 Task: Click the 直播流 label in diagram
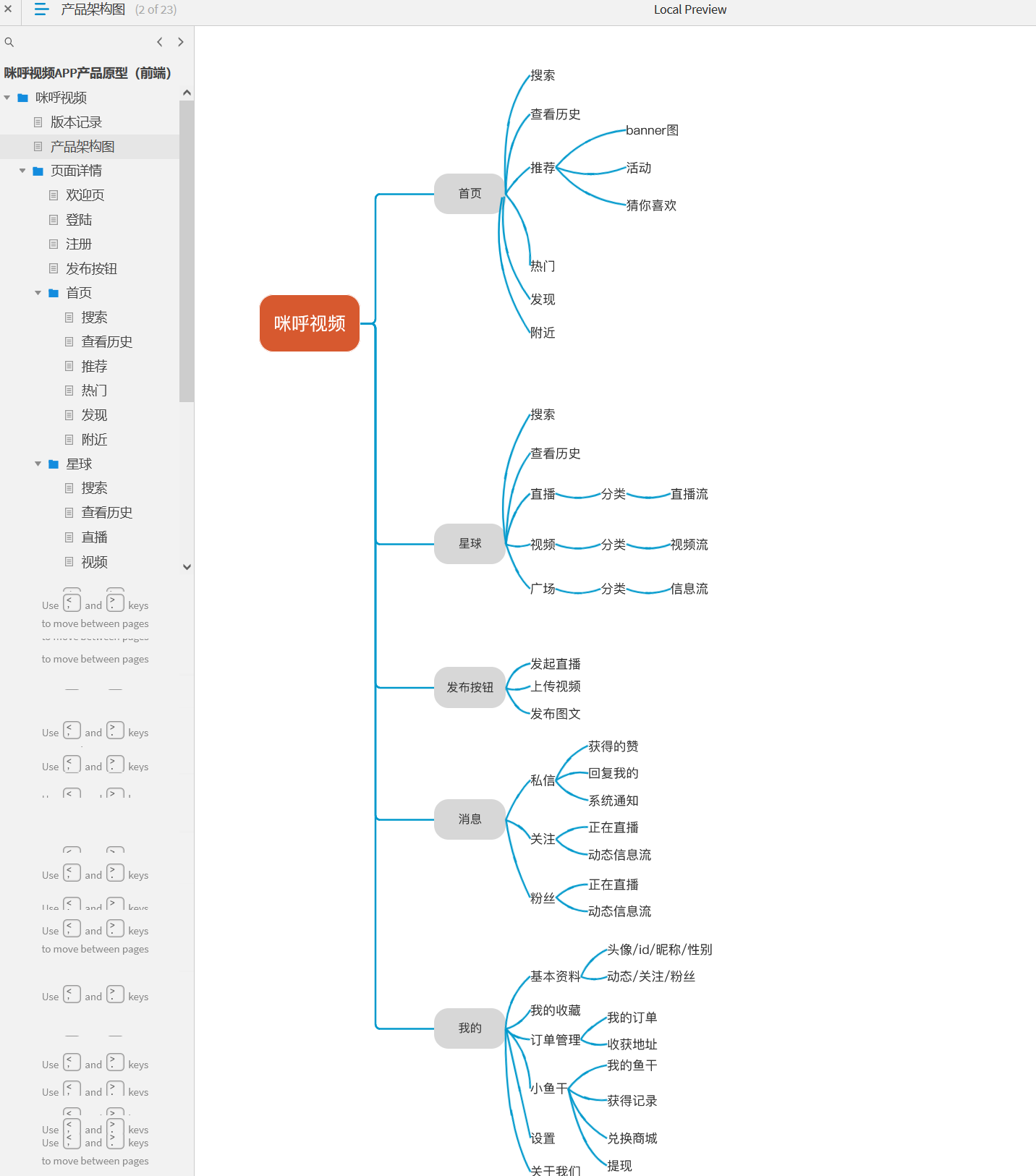point(689,494)
